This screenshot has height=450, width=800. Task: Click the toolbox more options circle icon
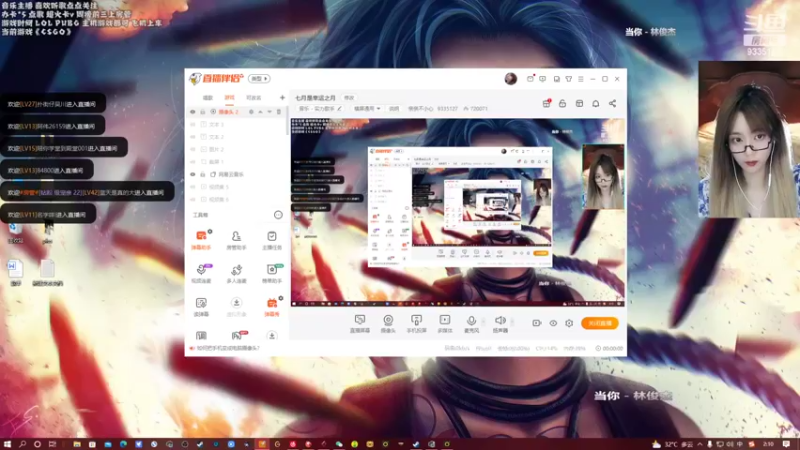(278, 215)
